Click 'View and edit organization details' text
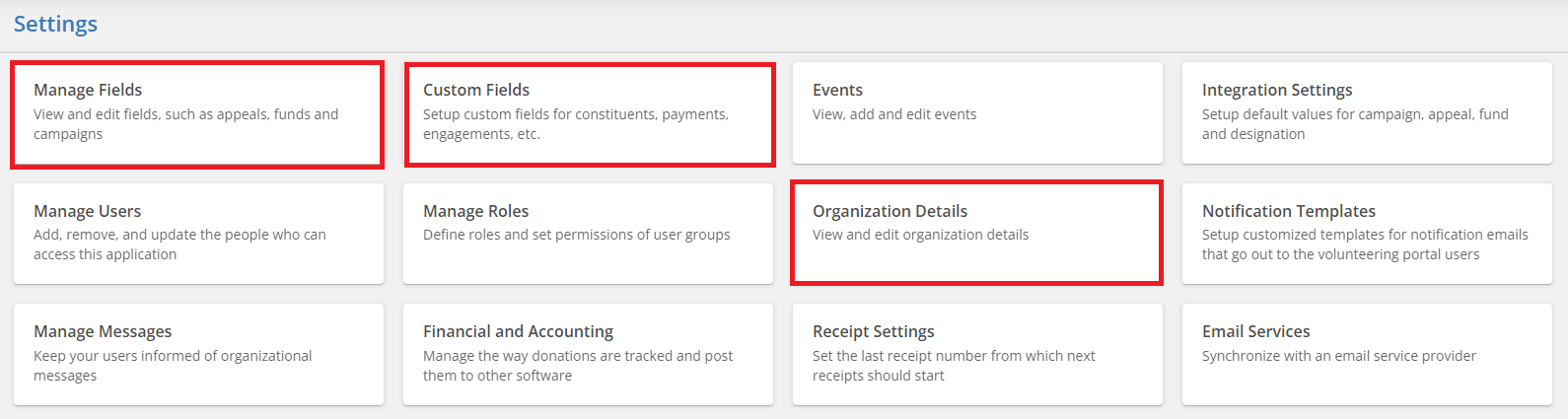 (920, 235)
